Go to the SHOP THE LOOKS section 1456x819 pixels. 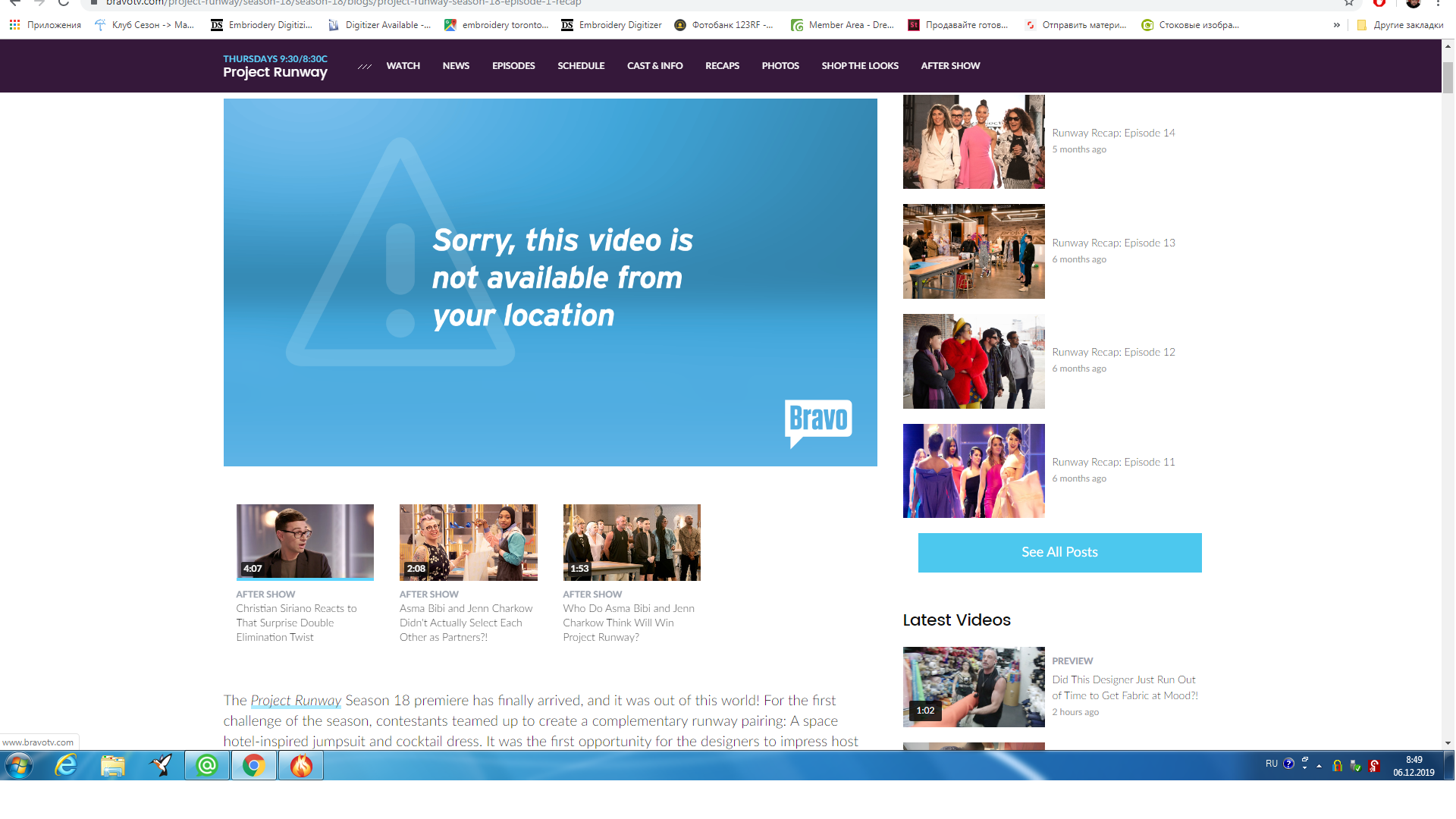[x=859, y=66]
